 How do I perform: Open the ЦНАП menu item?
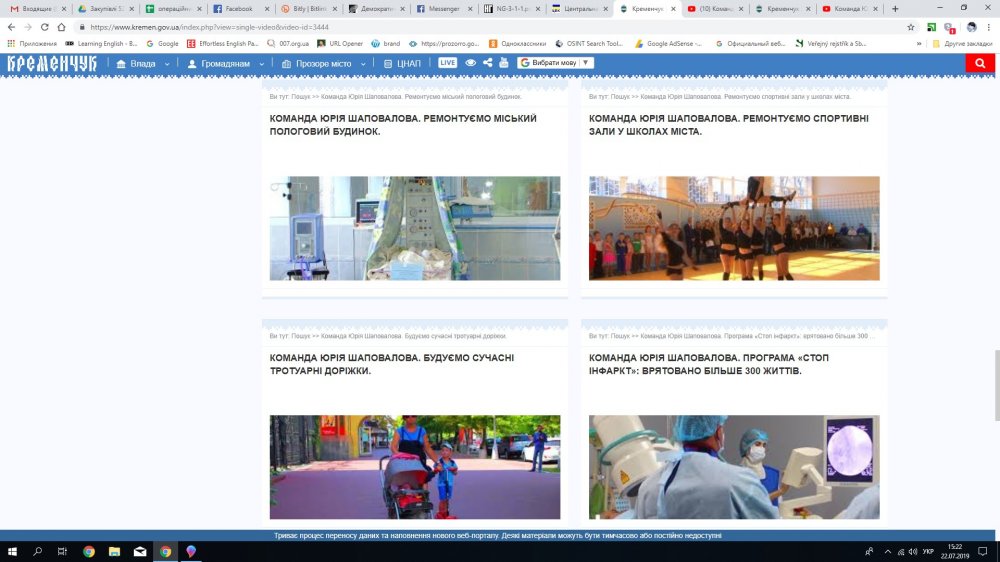[403, 63]
